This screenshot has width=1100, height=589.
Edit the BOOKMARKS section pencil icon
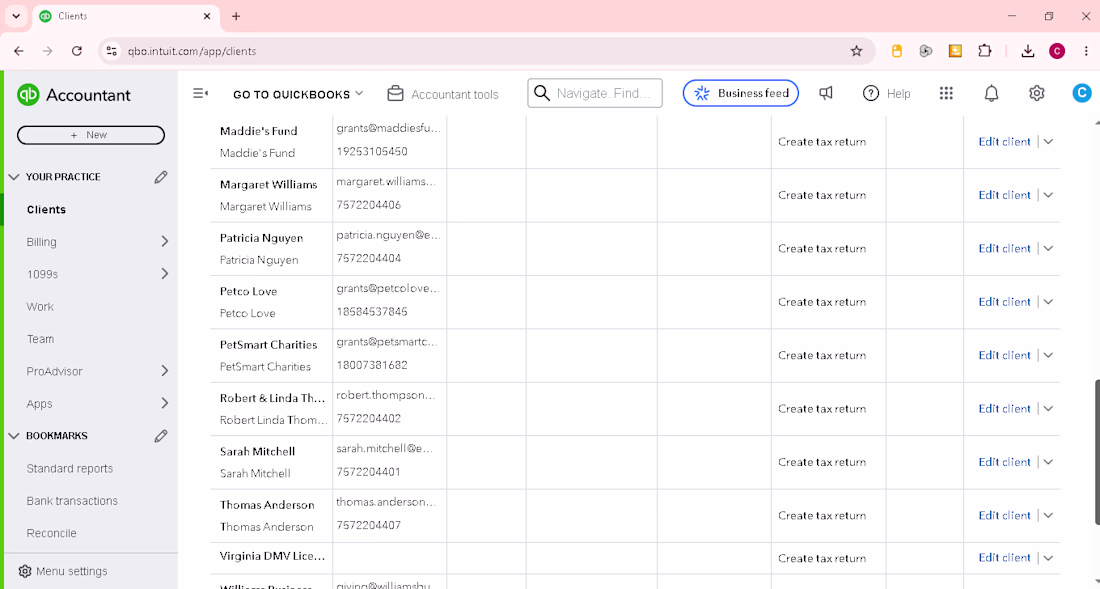coord(161,435)
